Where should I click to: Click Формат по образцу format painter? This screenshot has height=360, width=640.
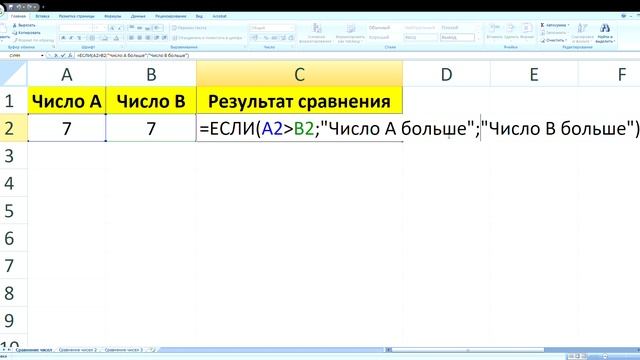coord(33,40)
